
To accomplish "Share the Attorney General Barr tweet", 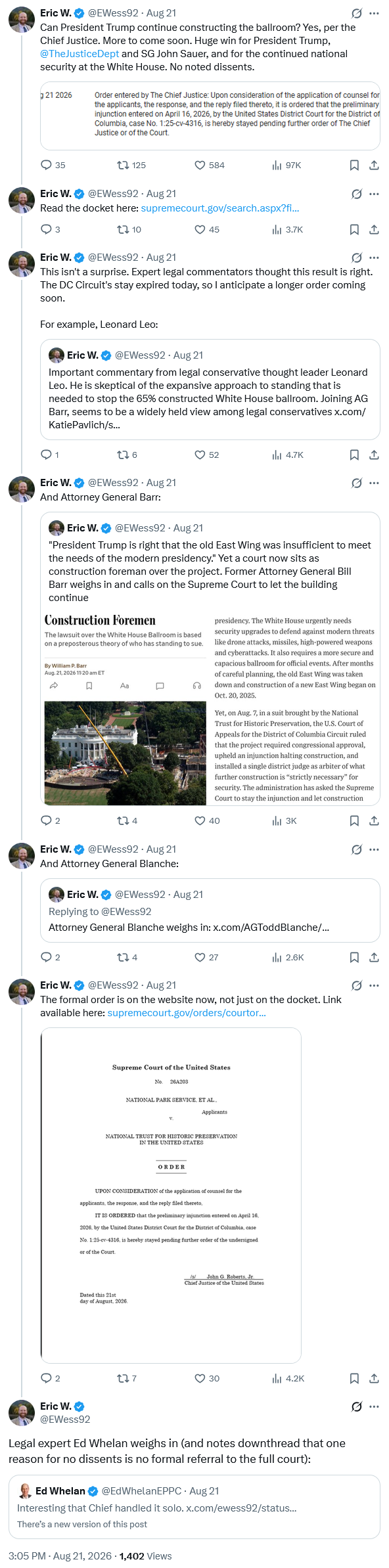I will tap(374, 820).
